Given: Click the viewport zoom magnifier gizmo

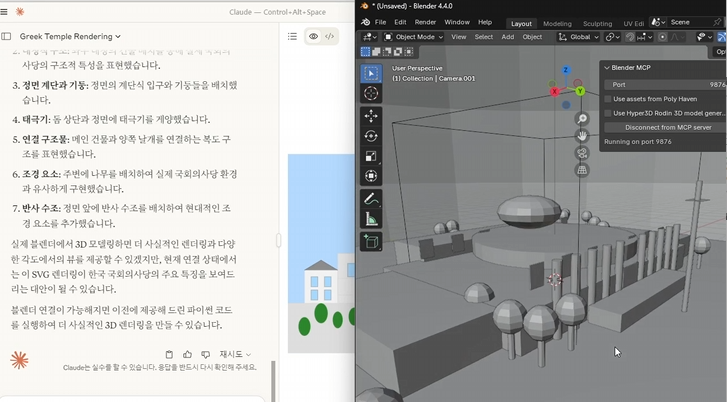Looking at the screenshot, I should [582, 119].
